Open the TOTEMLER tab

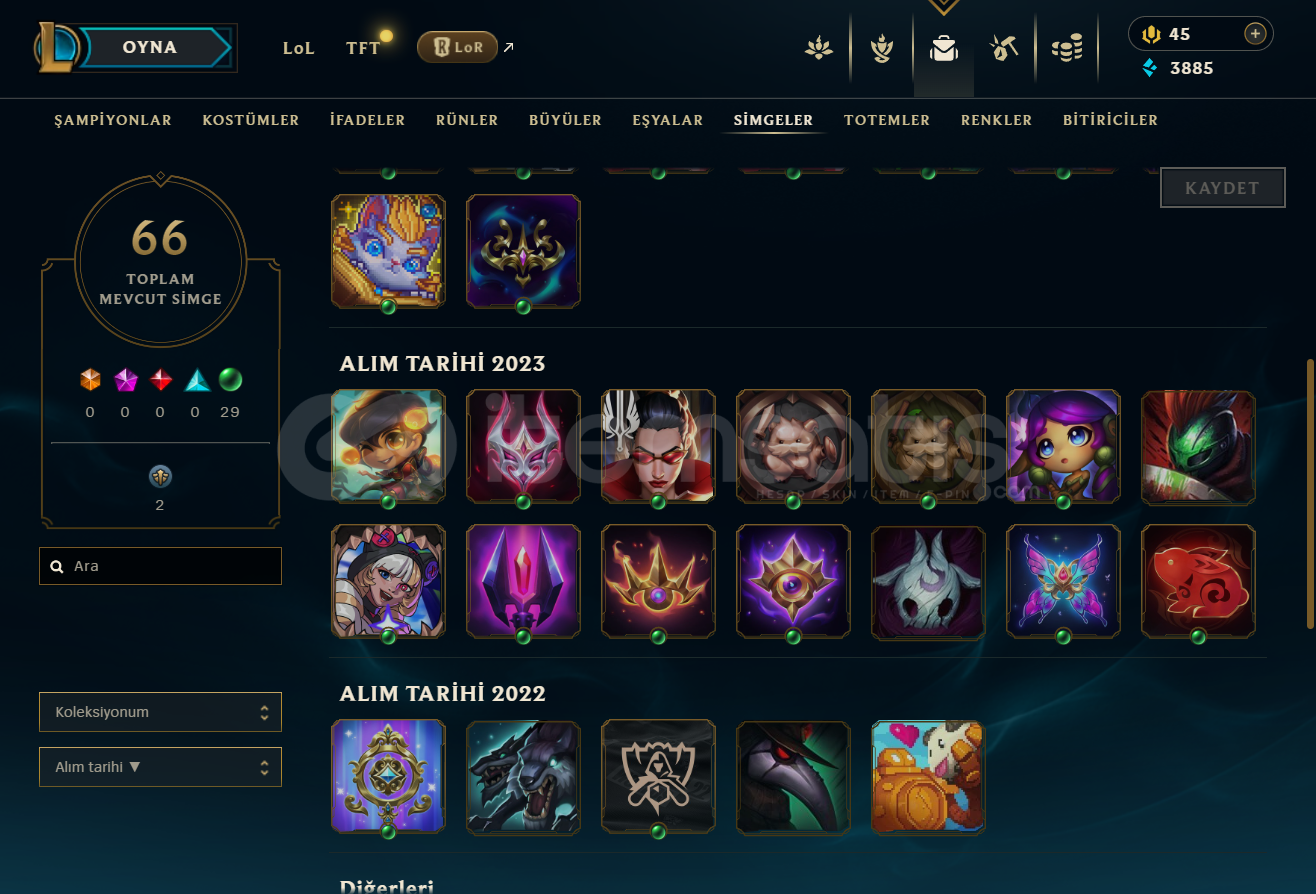pos(887,120)
